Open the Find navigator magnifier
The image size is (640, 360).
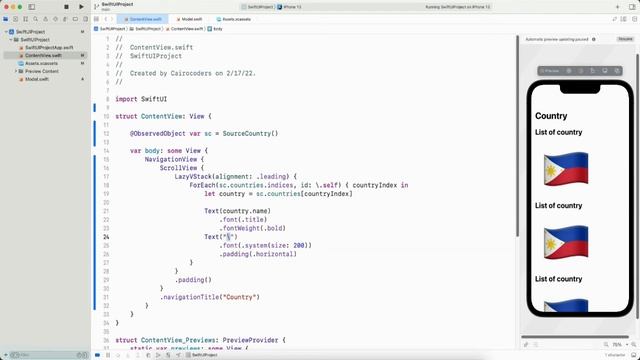tap(36, 19)
